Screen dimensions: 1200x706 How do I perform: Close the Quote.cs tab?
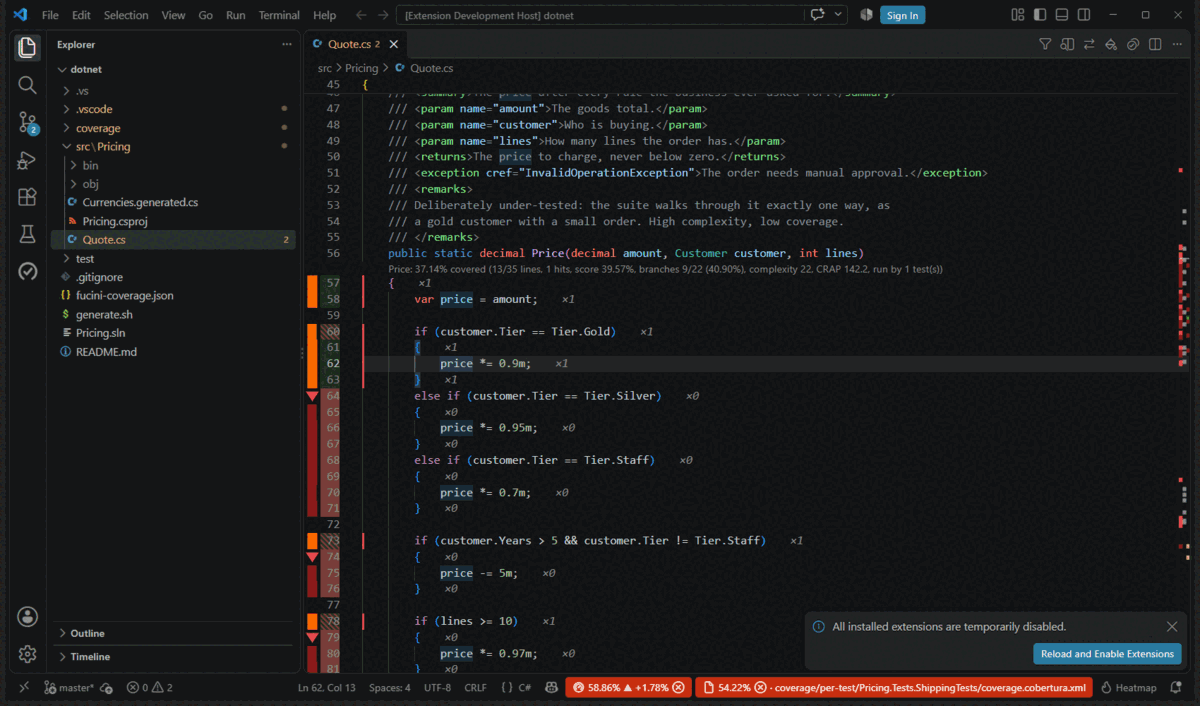pos(394,44)
